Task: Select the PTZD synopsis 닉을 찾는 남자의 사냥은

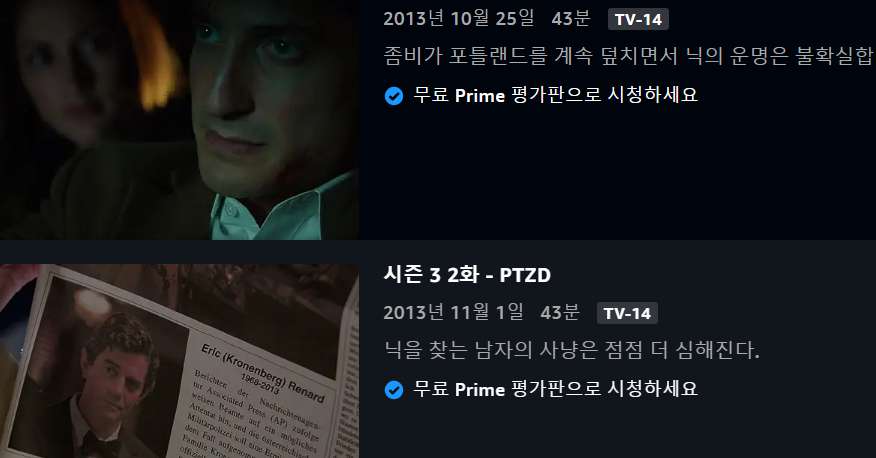Action: pos(572,351)
